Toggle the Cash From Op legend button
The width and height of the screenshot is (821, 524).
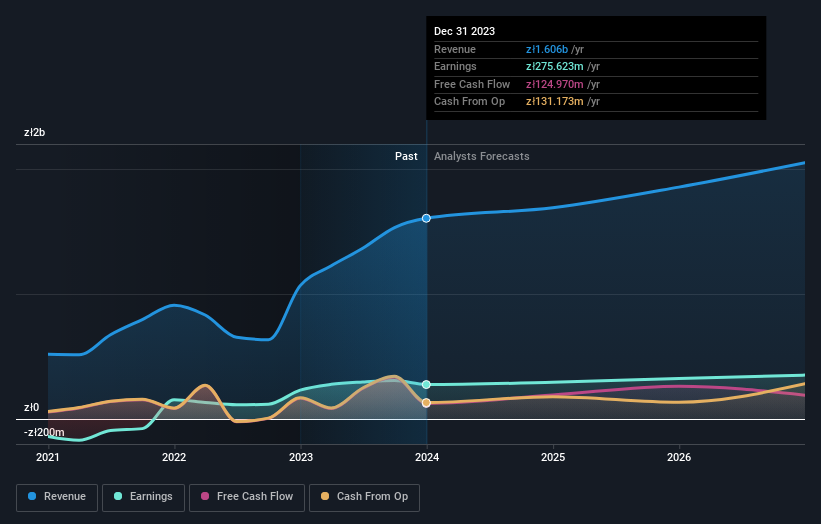click(364, 497)
